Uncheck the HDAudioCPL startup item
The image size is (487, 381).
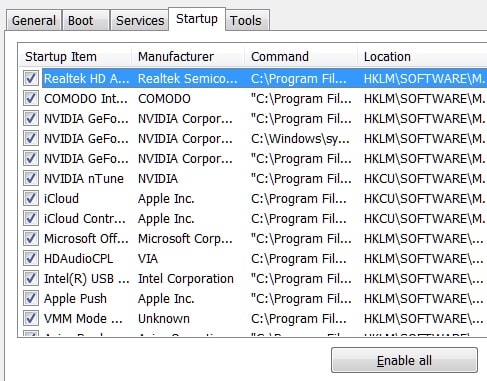[x=31, y=259]
